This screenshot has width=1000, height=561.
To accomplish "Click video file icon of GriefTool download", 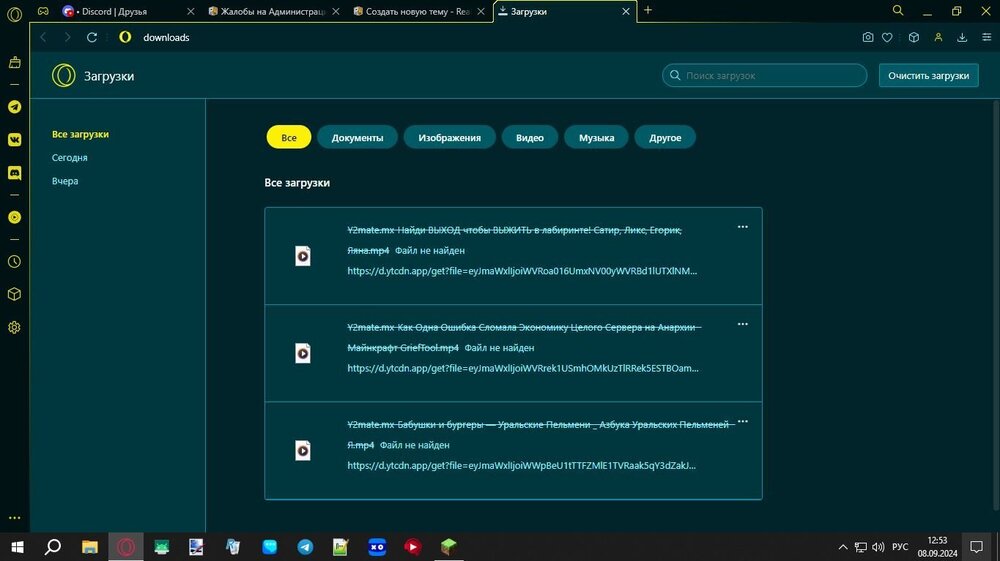I will [303, 353].
